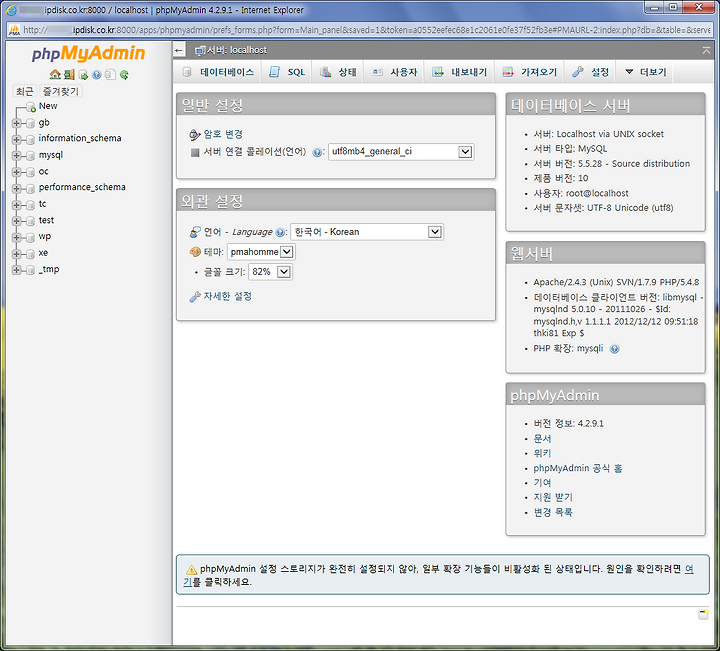Click the mysql database icon
720x651 pixels.
tap(31, 156)
